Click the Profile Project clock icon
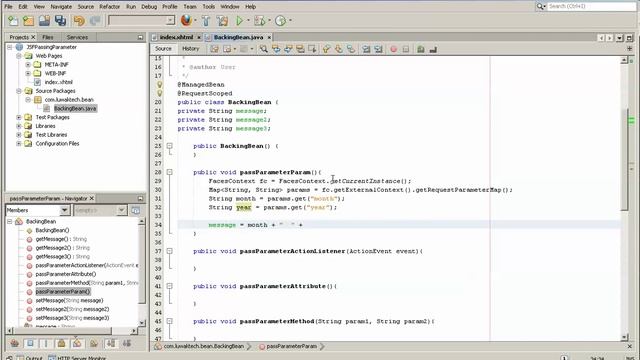640x360 pixels. (x=280, y=20)
